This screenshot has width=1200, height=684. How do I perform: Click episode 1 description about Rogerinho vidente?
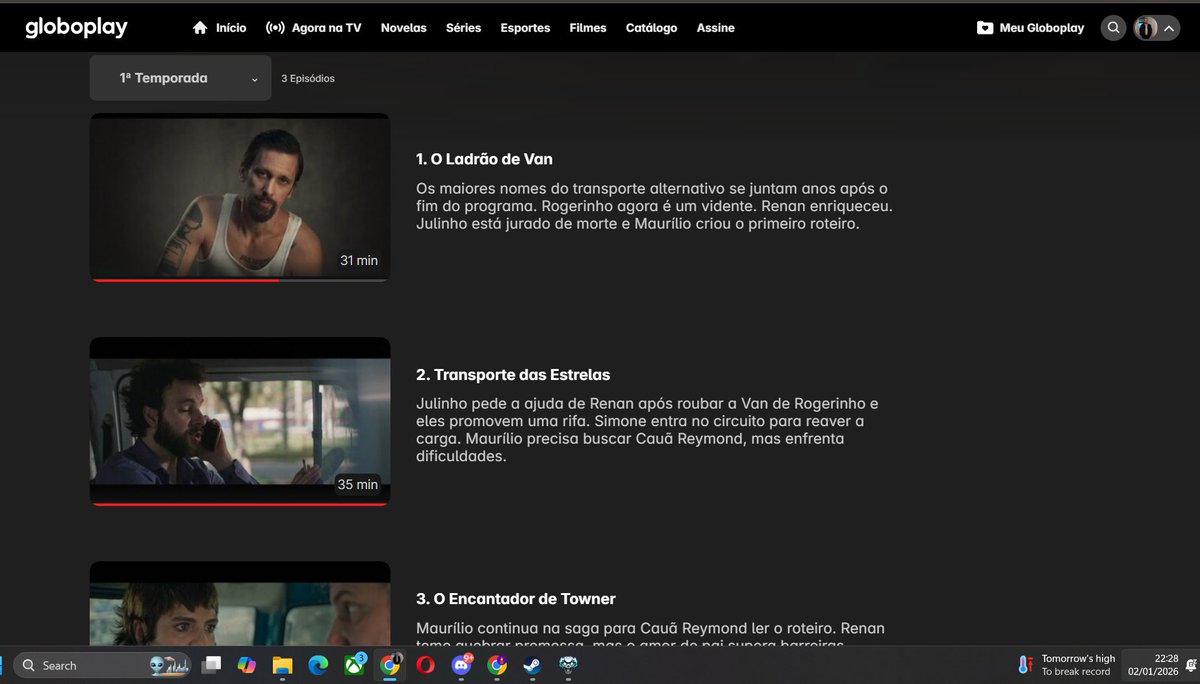(654, 206)
